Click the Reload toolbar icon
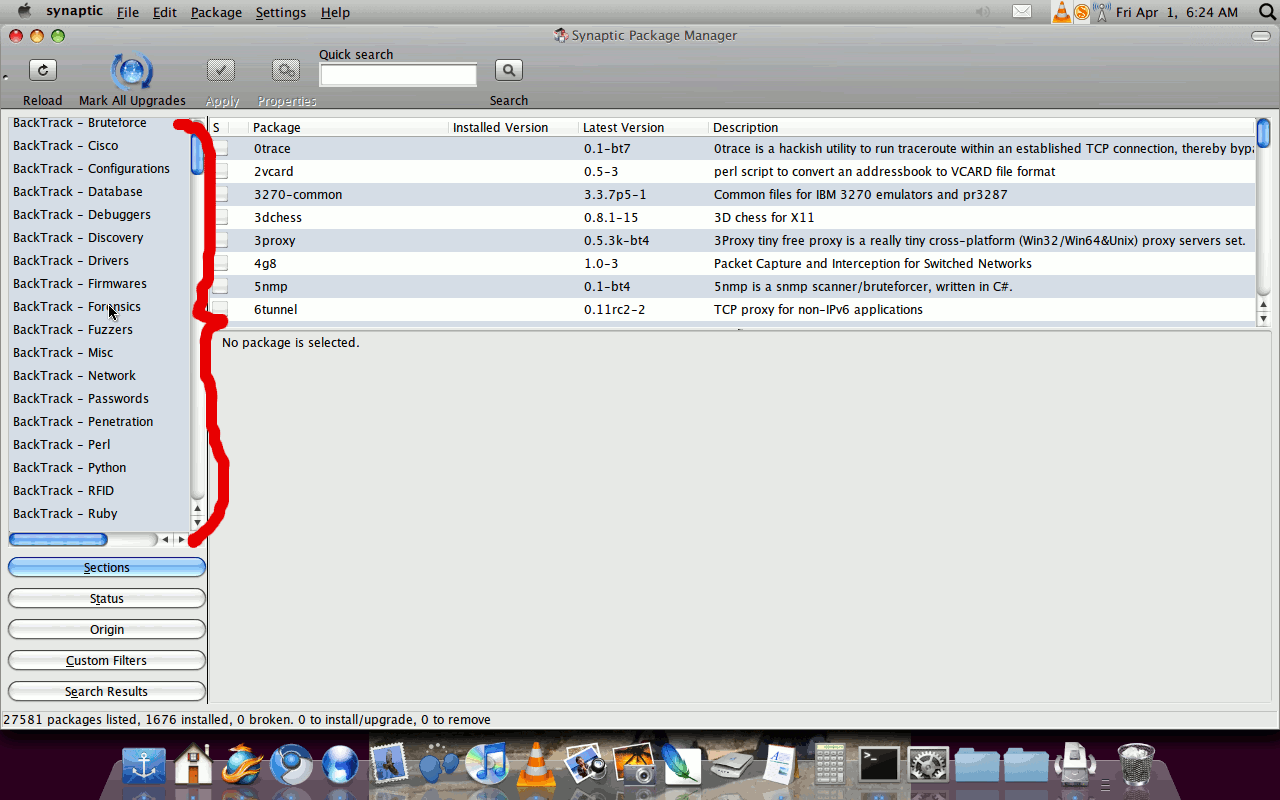The image size is (1280, 800). pyautogui.click(x=42, y=70)
